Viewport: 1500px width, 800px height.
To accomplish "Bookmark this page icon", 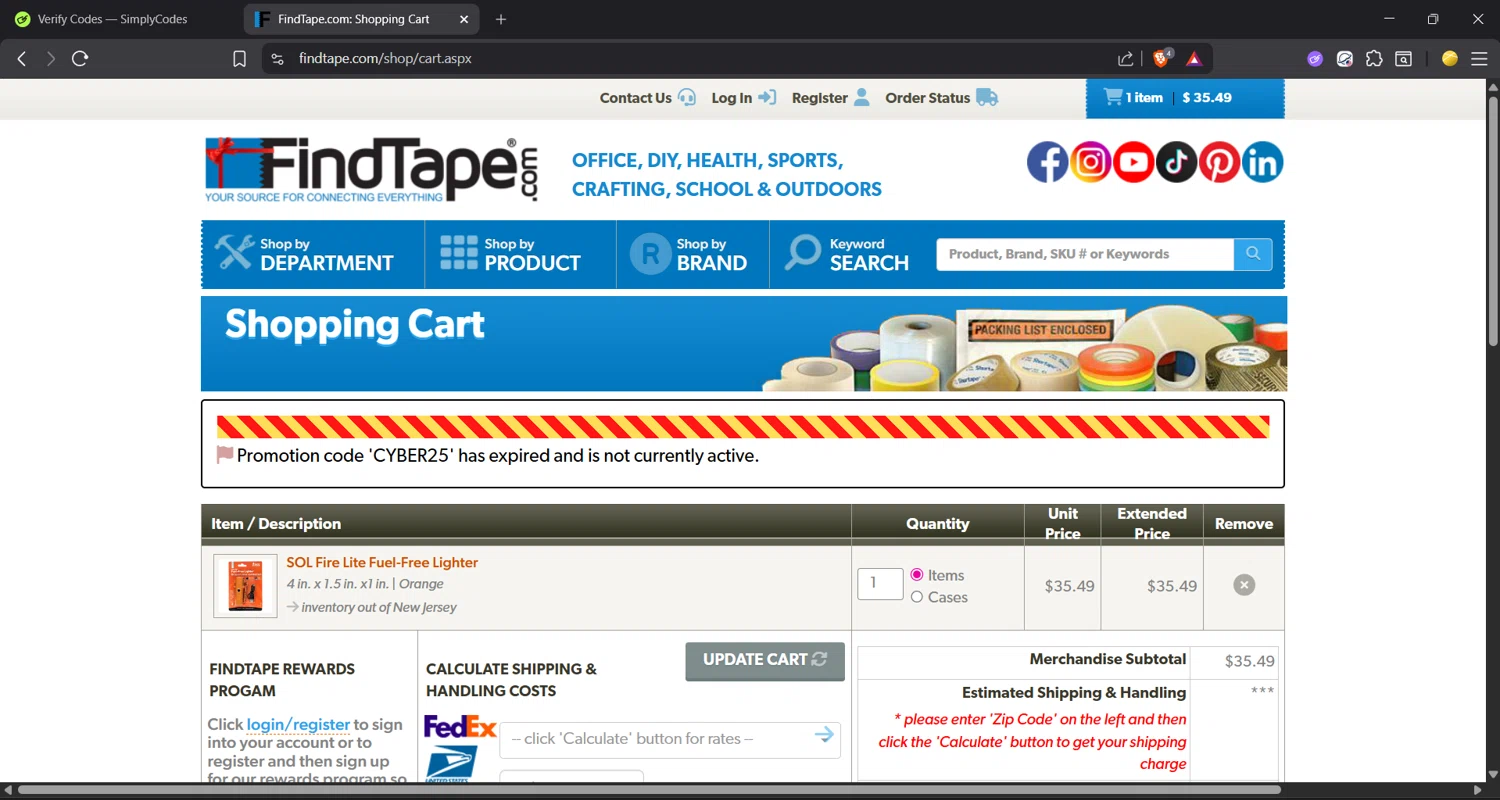I will point(239,59).
